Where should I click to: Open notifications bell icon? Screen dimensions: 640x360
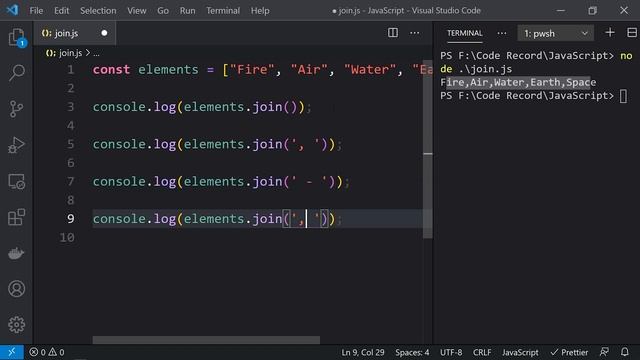[x=624, y=352]
